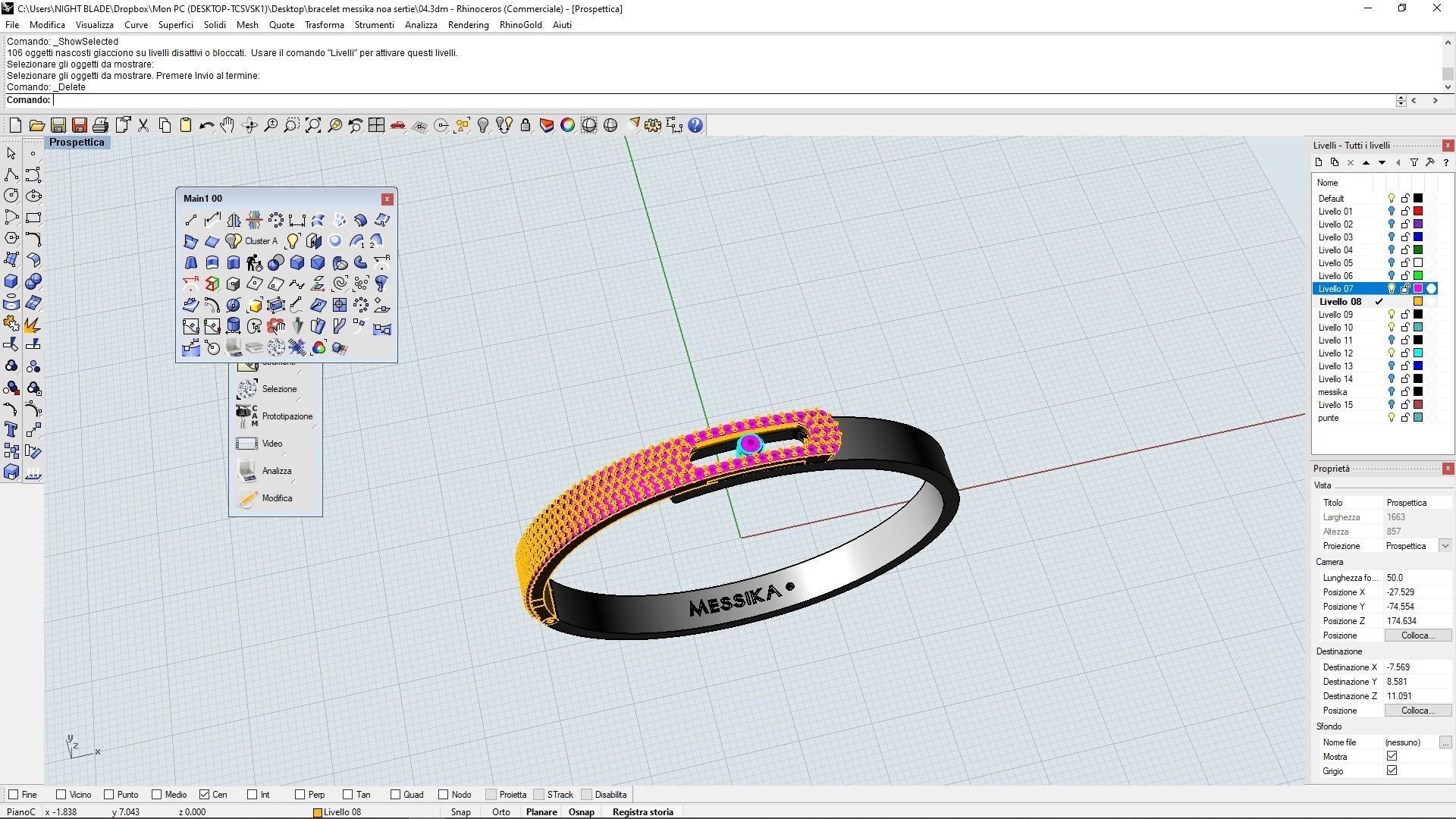Open the RhinoGold menu
1456x819 pixels.
tap(520, 25)
